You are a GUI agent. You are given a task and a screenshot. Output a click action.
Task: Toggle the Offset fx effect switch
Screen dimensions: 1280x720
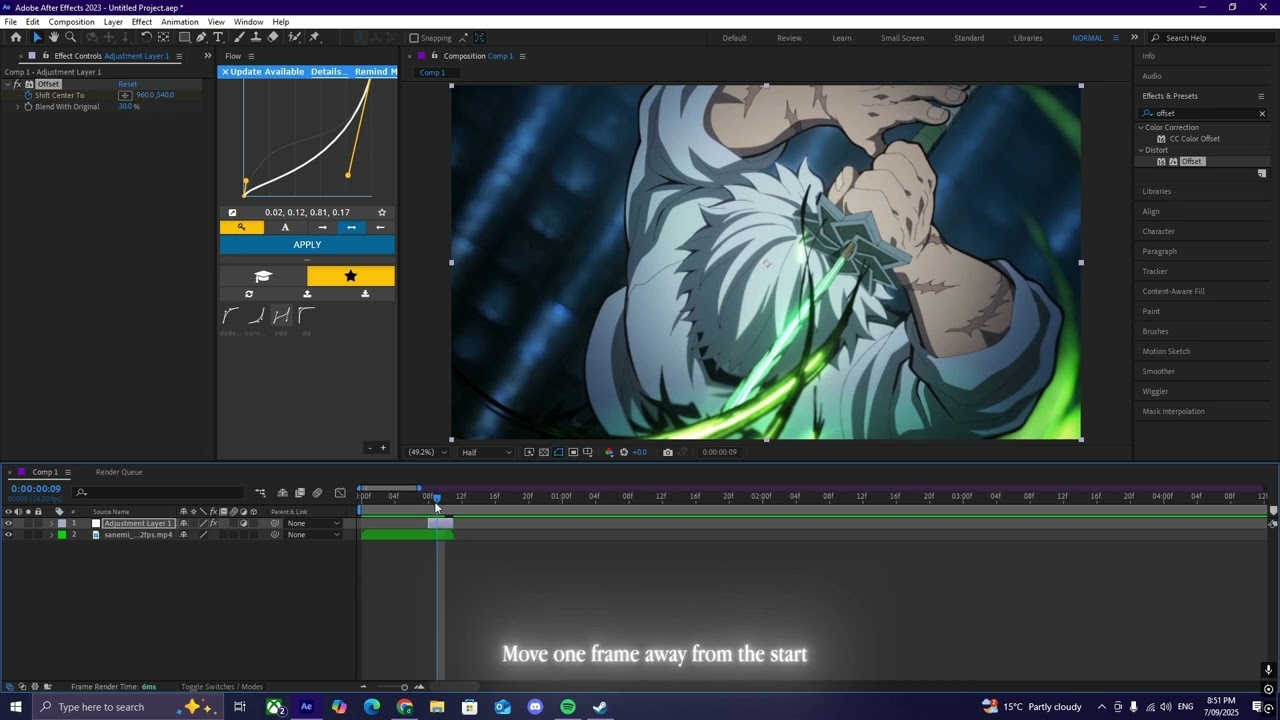(18, 84)
